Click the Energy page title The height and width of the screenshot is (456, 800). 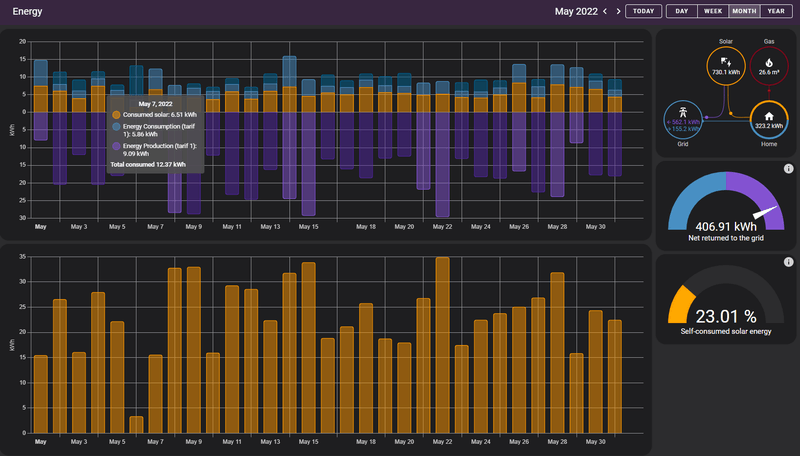click(27, 11)
